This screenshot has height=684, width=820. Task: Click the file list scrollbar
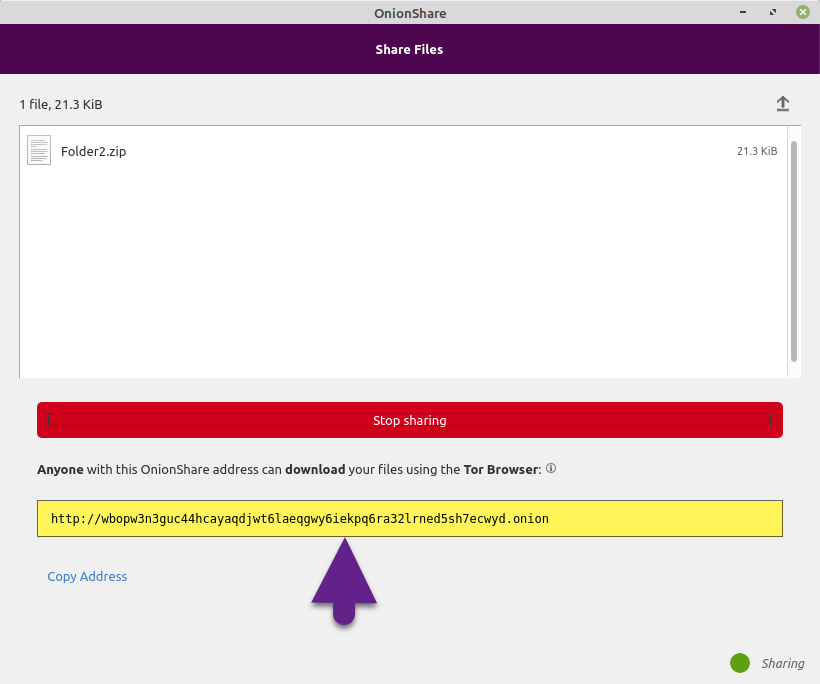(x=793, y=252)
